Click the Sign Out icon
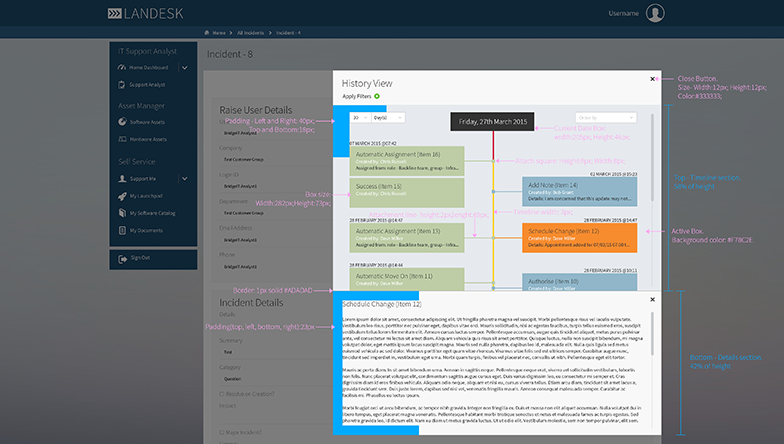Image resolution: width=784 pixels, height=444 pixels. click(x=121, y=257)
